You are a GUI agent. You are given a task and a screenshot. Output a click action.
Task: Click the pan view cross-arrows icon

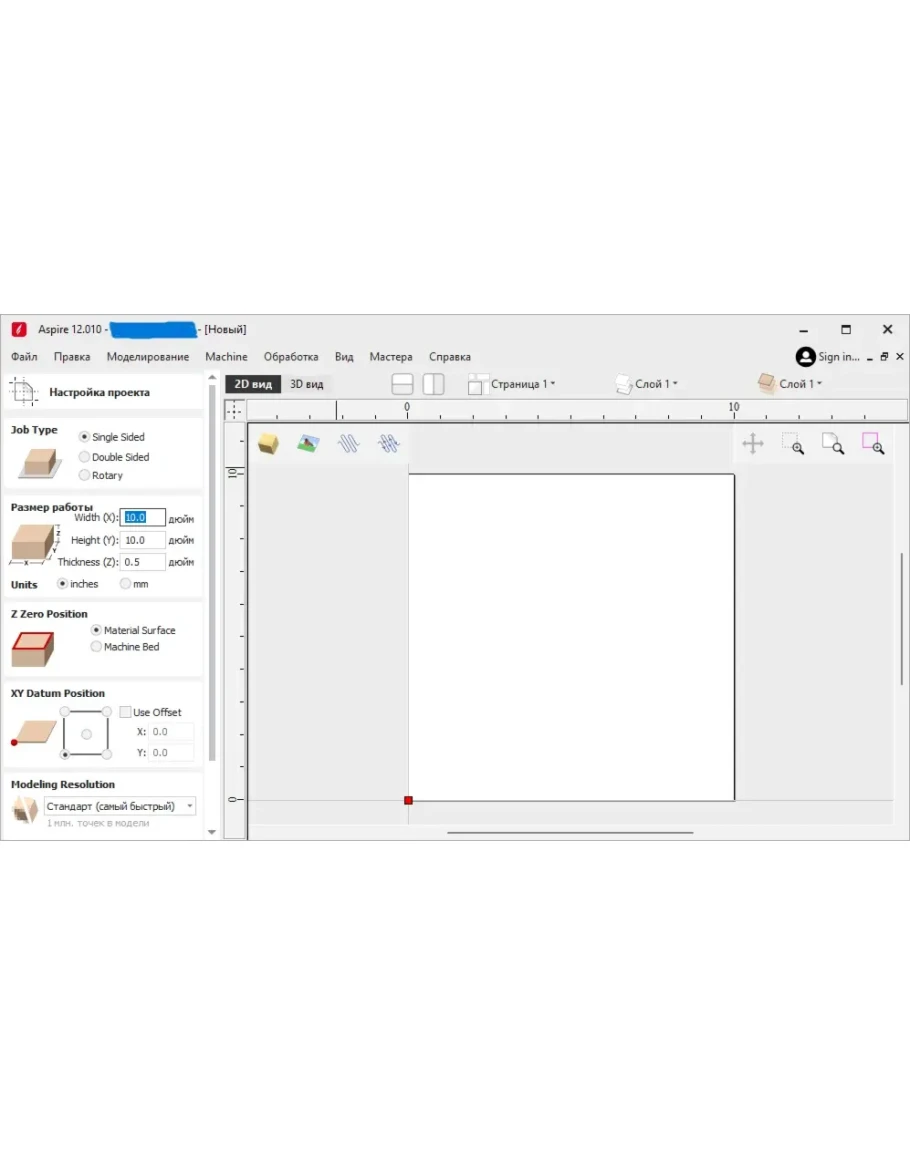click(x=753, y=444)
